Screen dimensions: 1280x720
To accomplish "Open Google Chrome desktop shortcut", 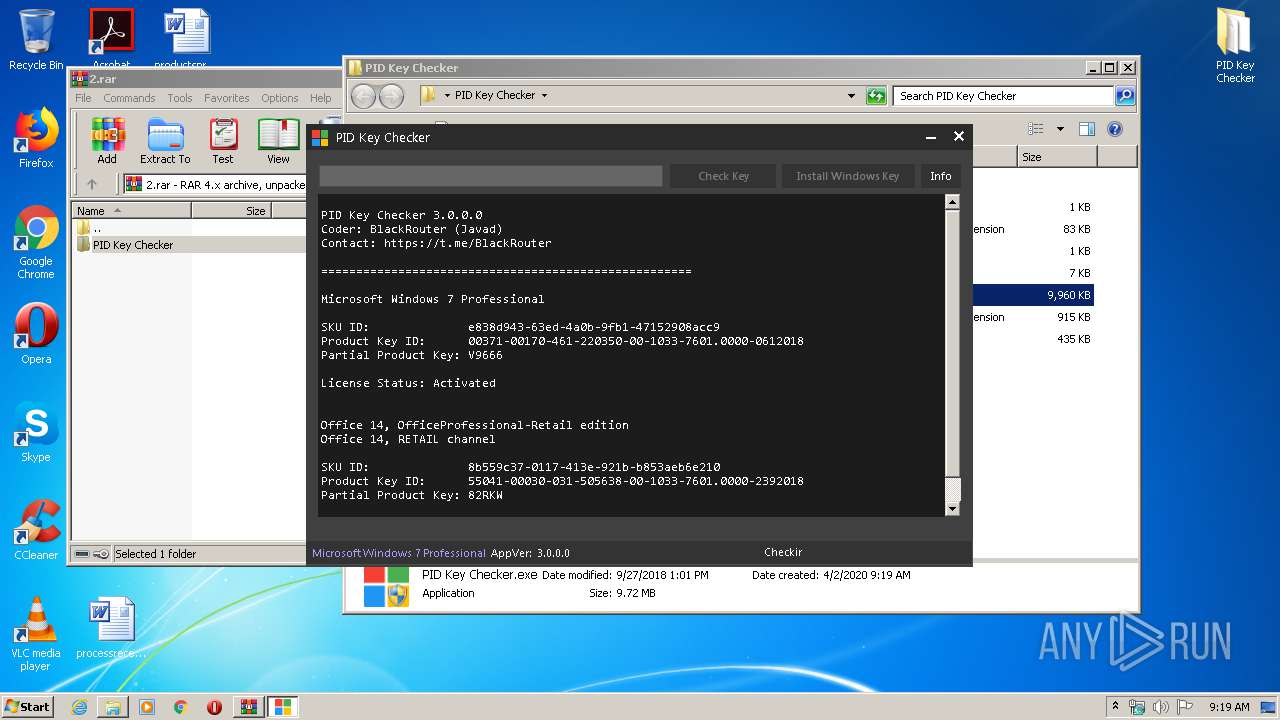I will click(36, 242).
